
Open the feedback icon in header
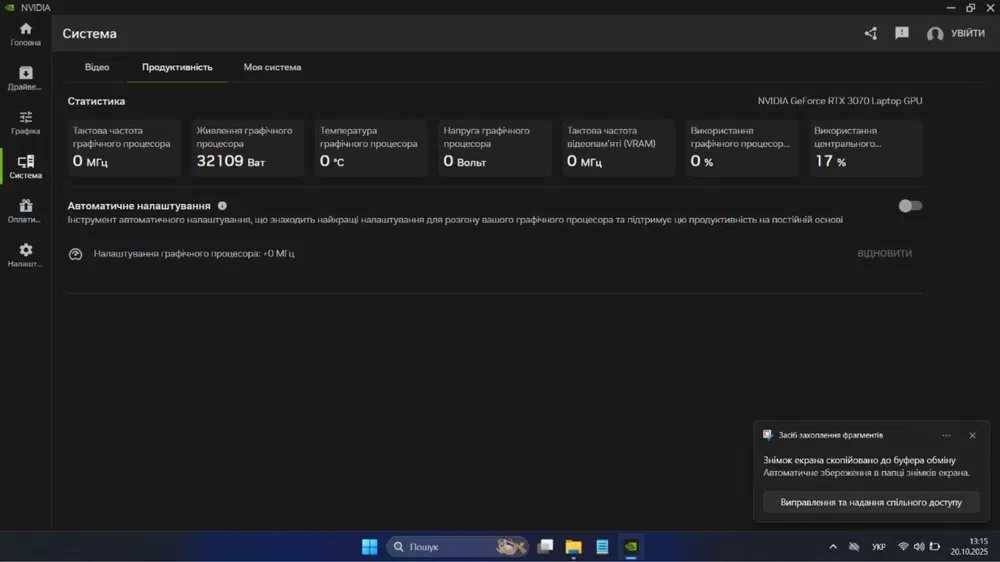pyautogui.click(x=901, y=33)
